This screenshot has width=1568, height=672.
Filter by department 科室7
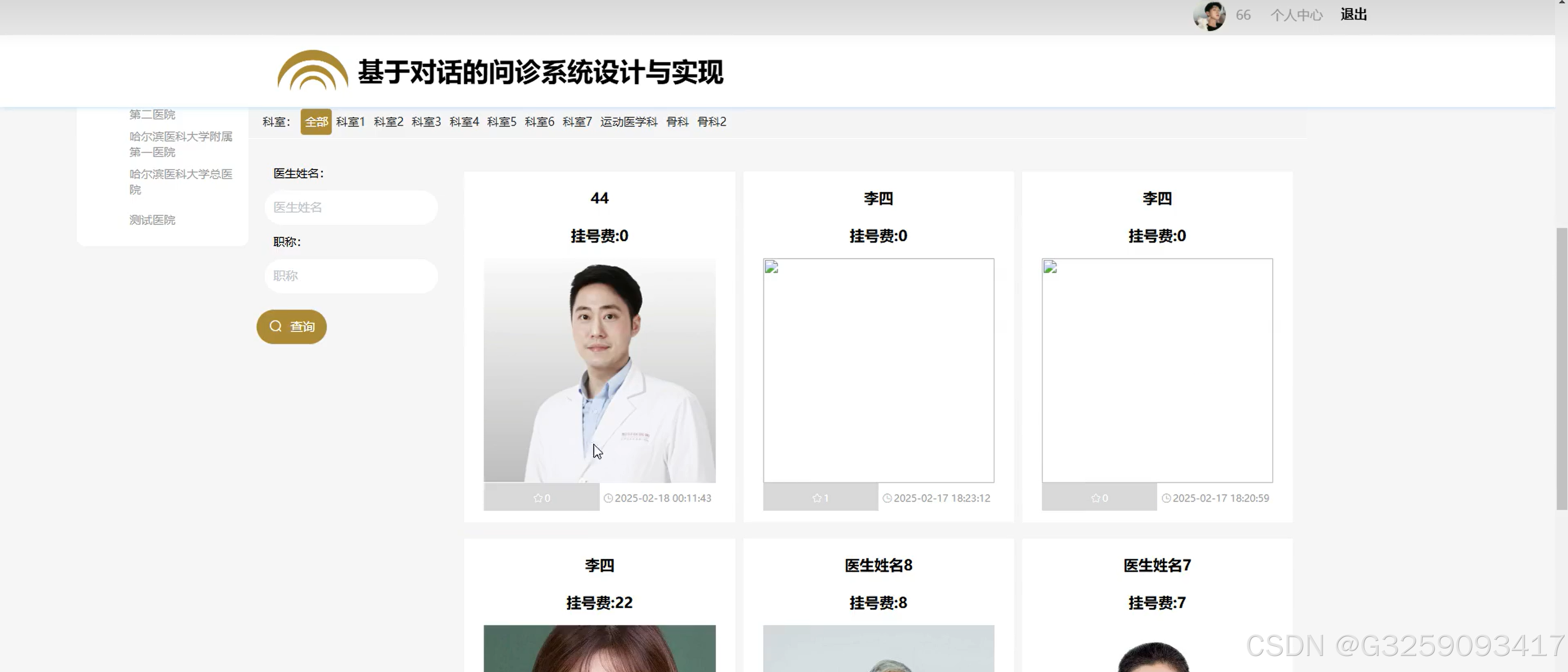pyautogui.click(x=577, y=122)
